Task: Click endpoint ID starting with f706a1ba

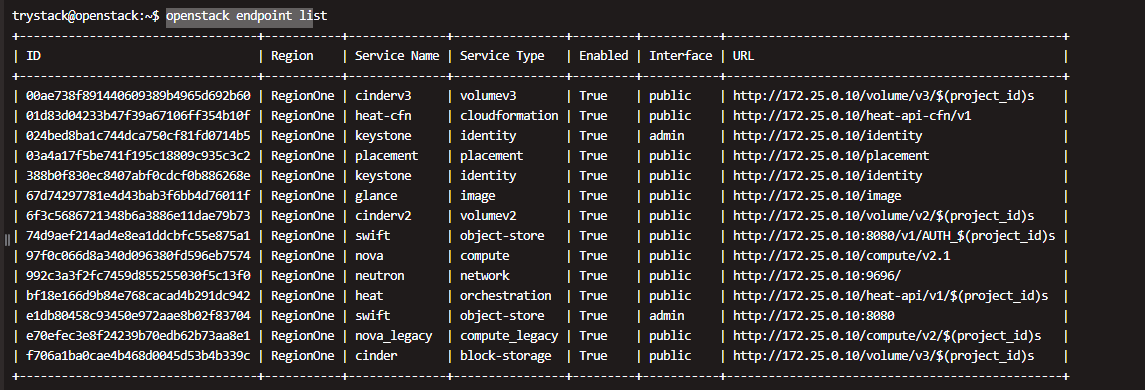Action: click(x=139, y=356)
